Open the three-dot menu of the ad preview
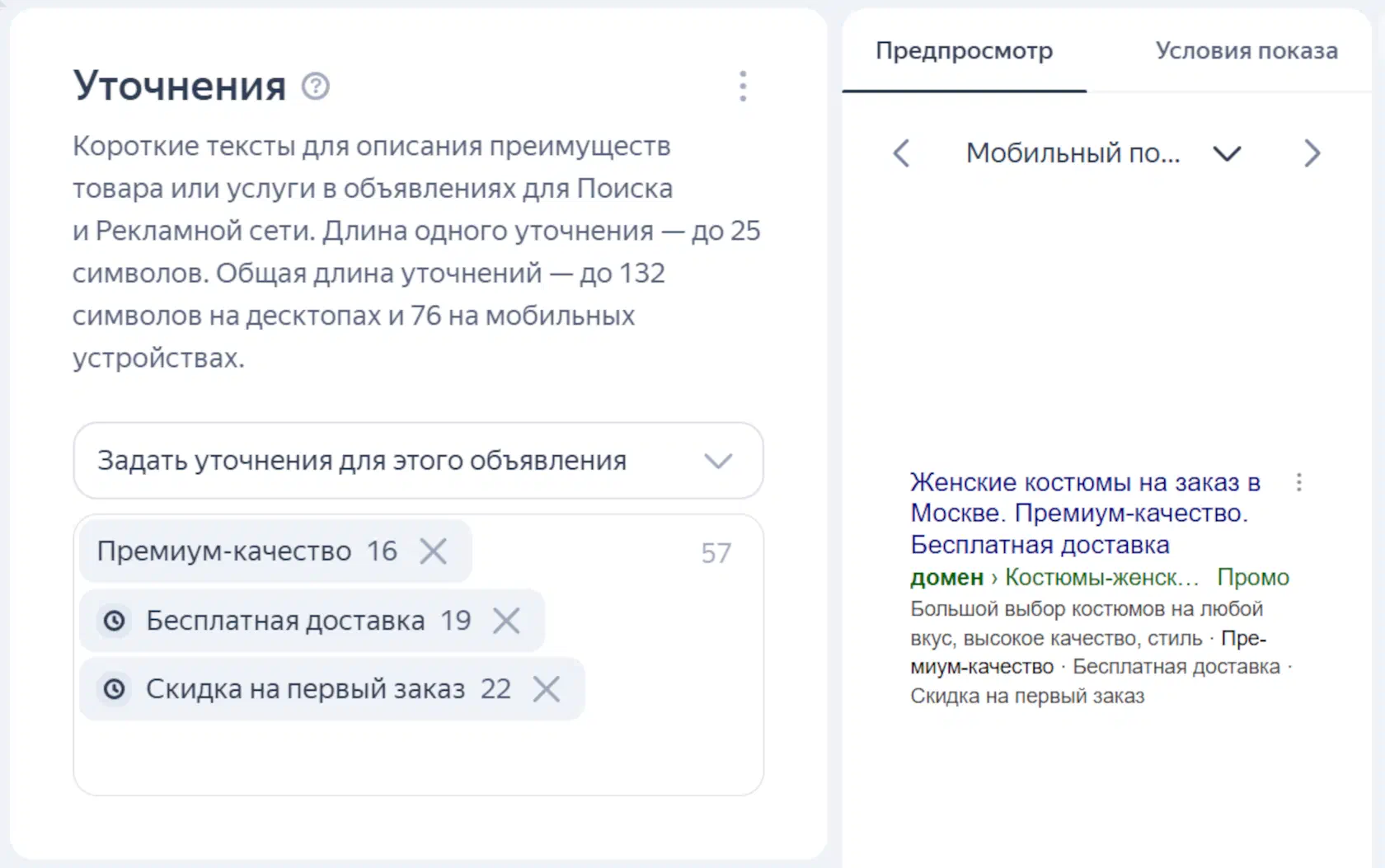Viewport: 1385px width, 868px height. coord(1299,482)
